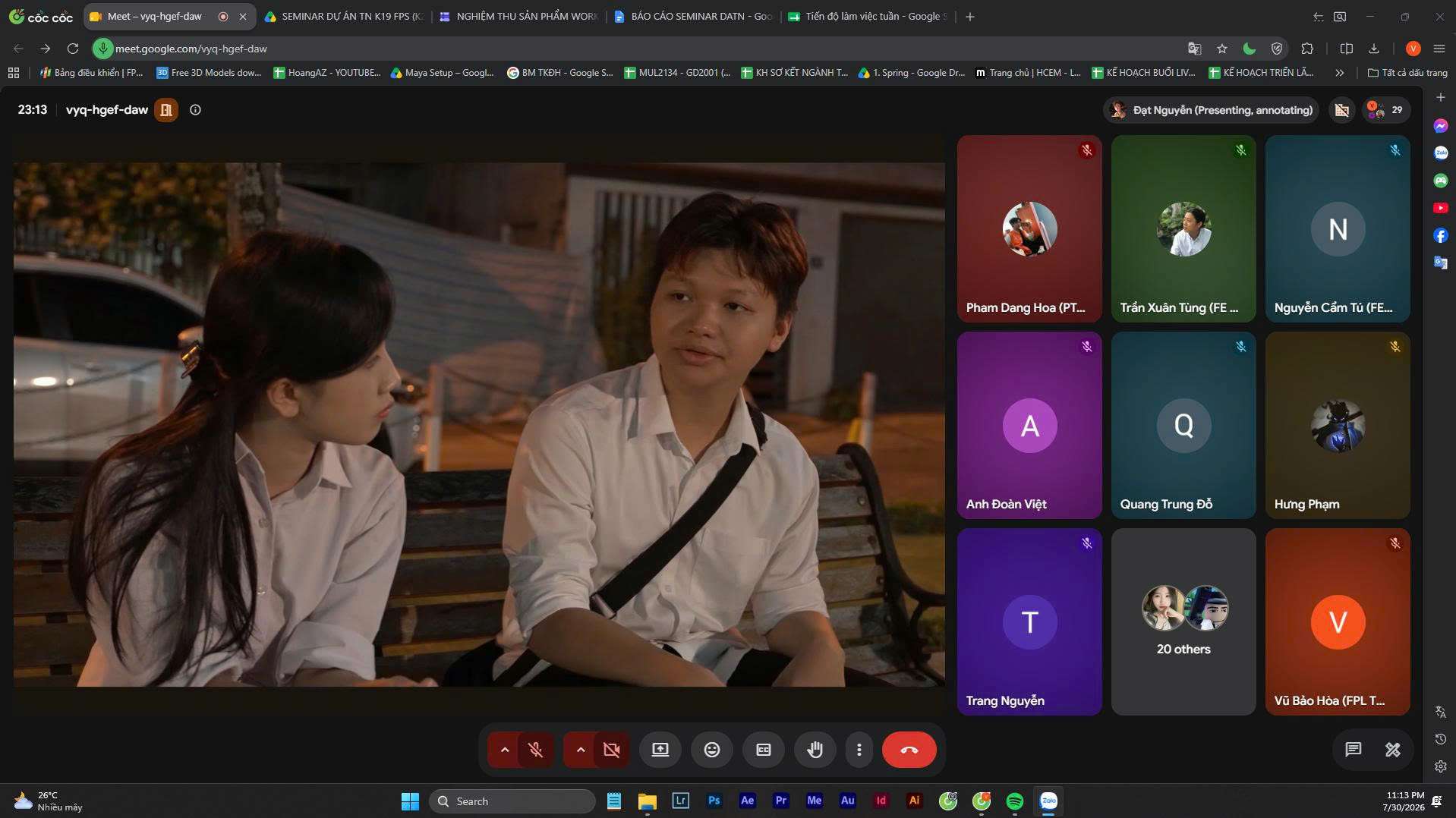Click the present screen button
This screenshot has height=818, width=1456.
(x=660, y=750)
